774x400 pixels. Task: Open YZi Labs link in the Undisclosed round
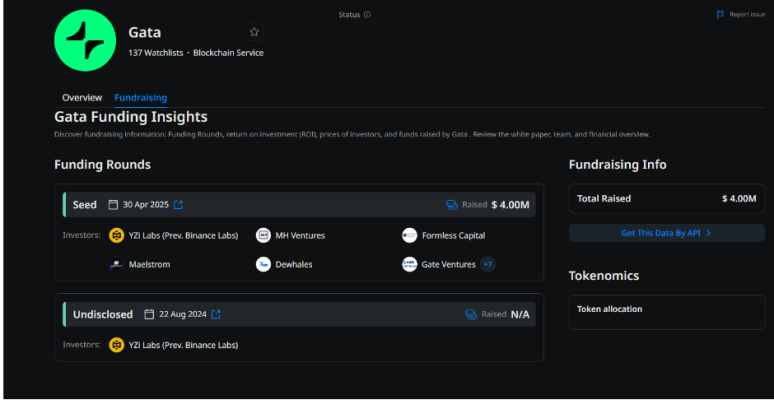(x=183, y=345)
